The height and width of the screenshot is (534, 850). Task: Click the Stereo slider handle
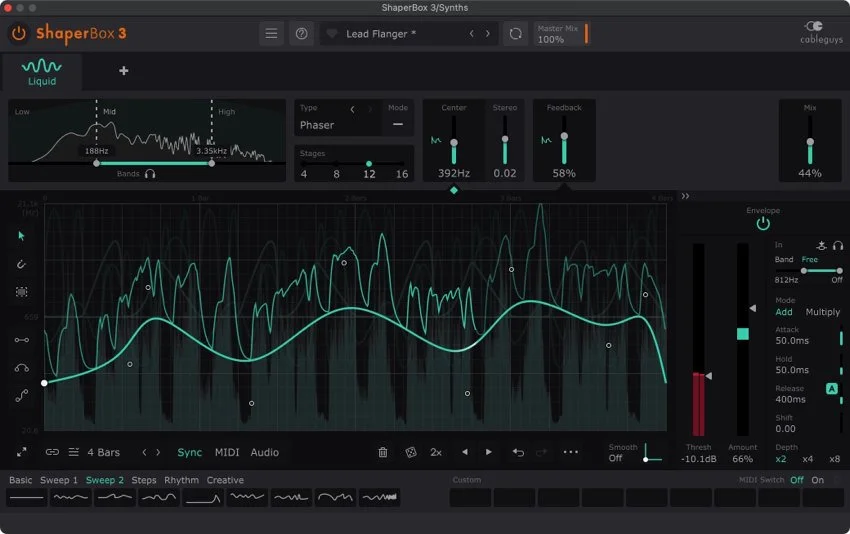(505, 139)
